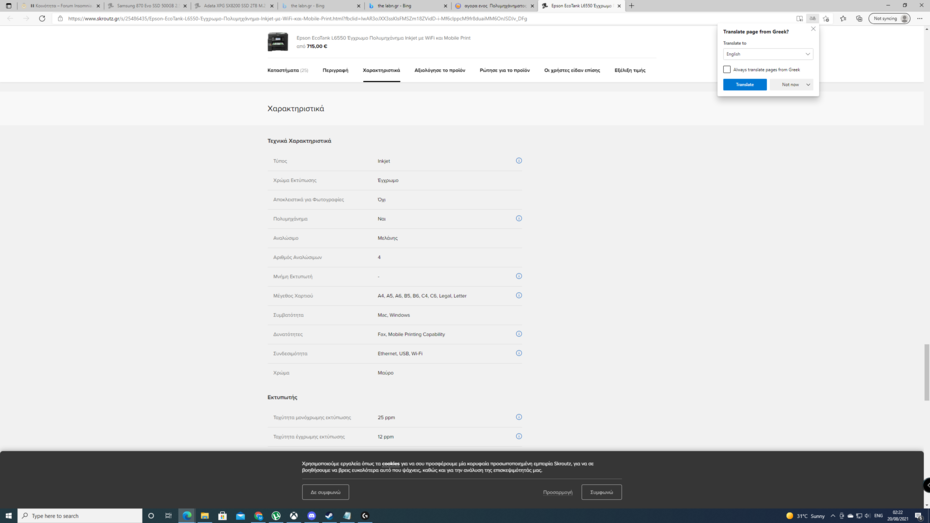Open the Favorites list icon
The height and width of the screenshot is (523, 930).
click(843, 18)
